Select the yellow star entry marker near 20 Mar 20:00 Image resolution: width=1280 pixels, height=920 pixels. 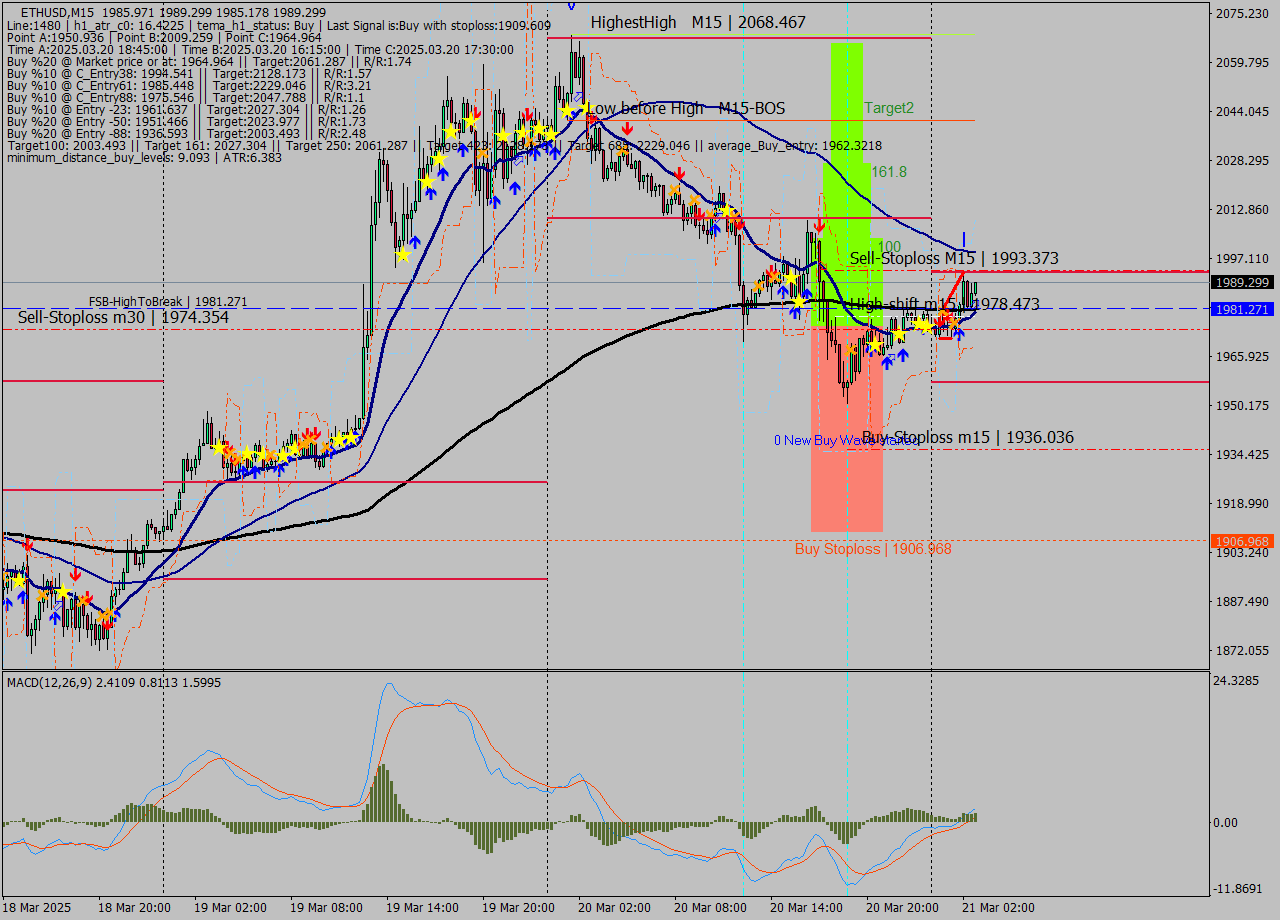[921, 325]
